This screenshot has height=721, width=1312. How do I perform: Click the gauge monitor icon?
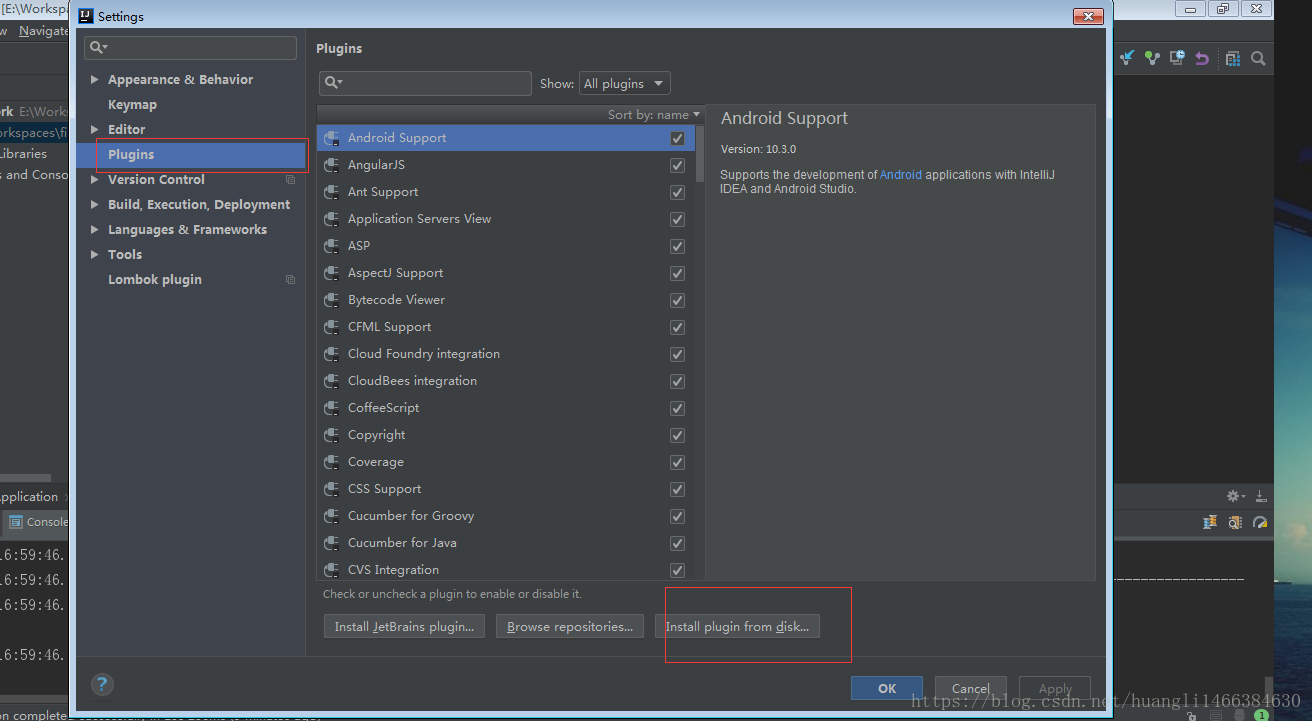click(1260, 522)
